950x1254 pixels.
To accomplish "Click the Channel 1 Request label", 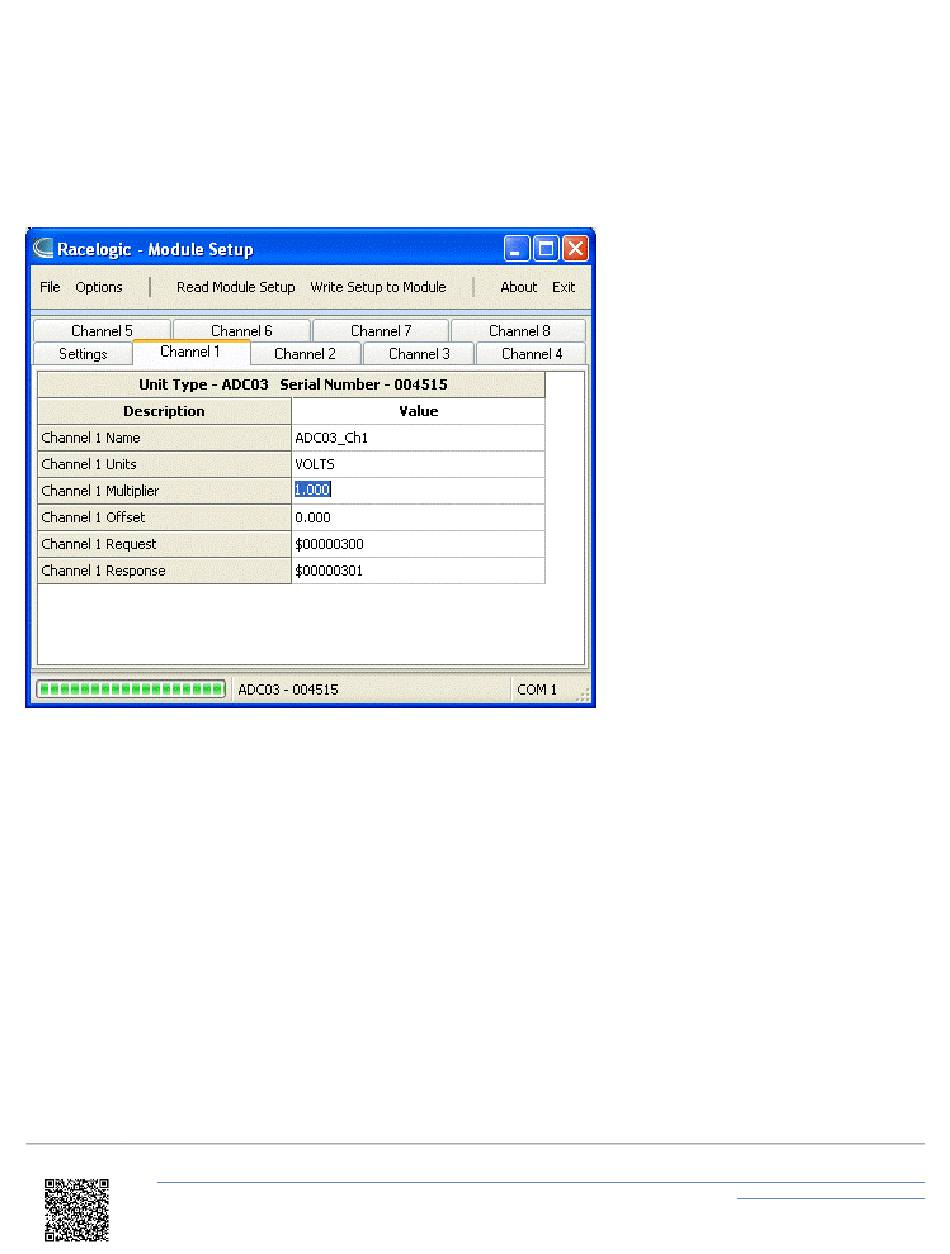I will coord(164,544).
